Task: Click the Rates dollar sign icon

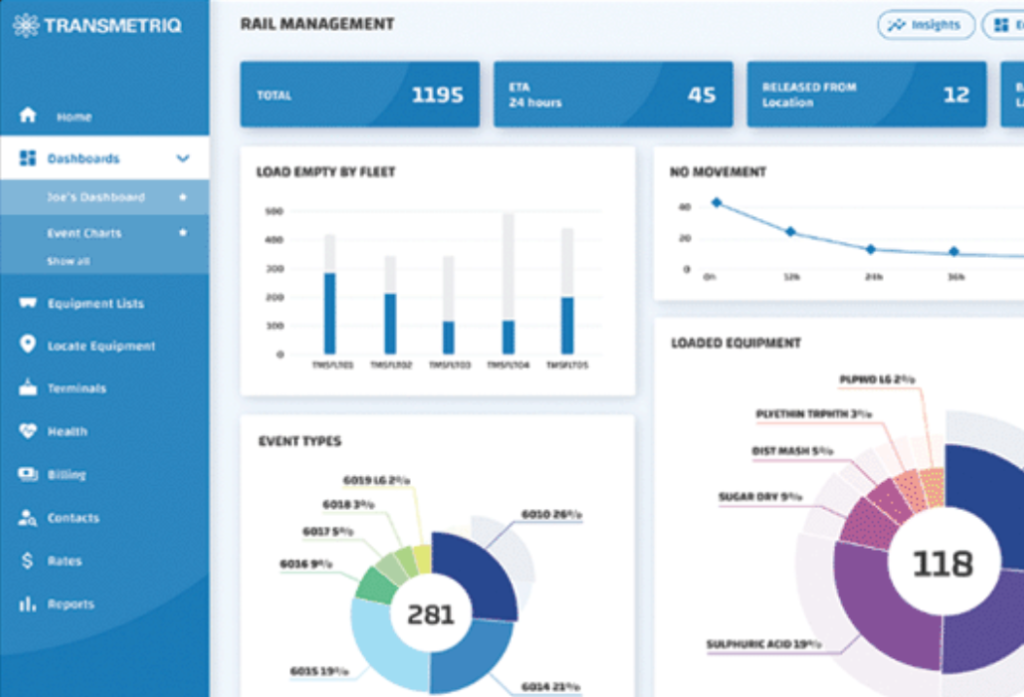Action: point(28,561)
